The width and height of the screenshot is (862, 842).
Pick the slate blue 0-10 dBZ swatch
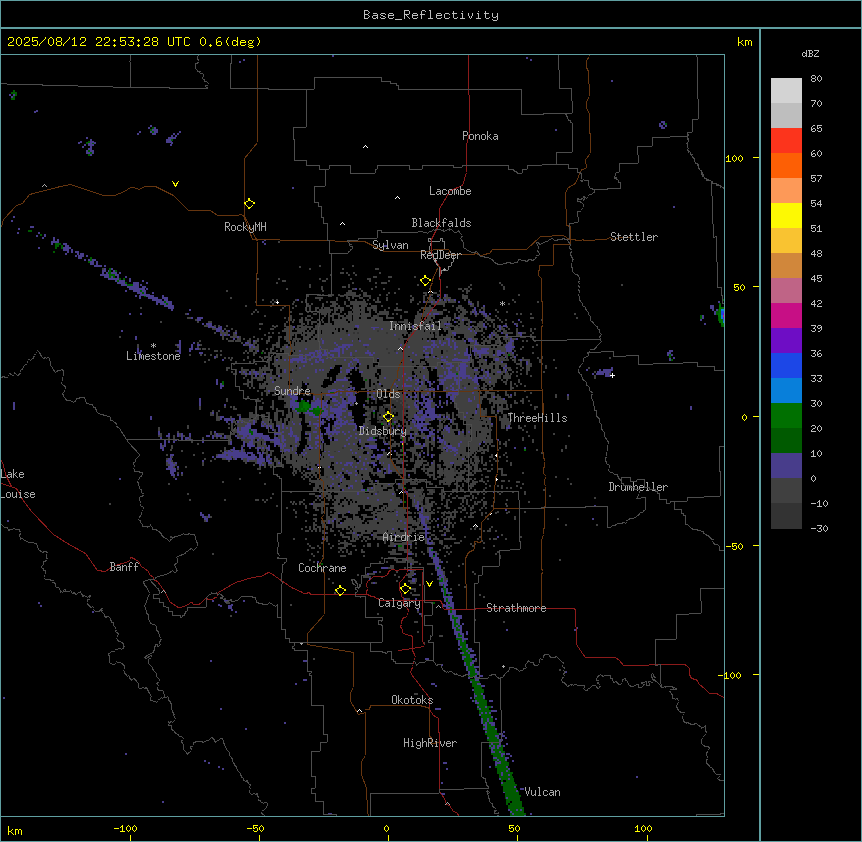point(786,466)
